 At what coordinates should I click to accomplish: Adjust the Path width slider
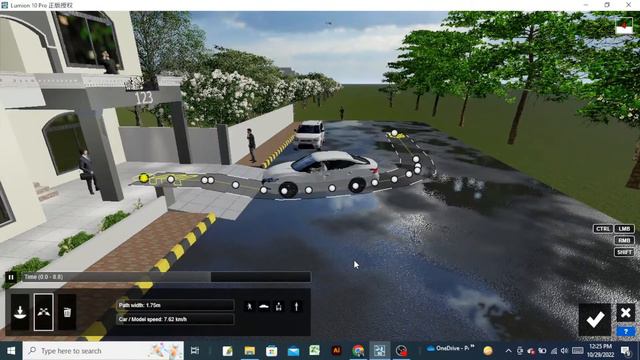(176, 305)
